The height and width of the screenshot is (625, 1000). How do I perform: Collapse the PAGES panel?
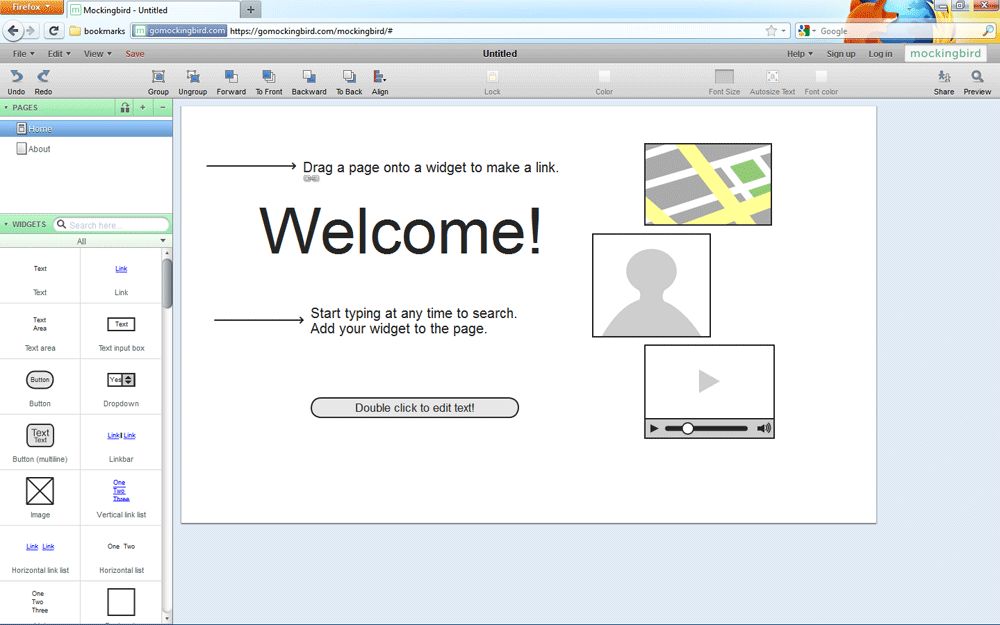point(6,108)
